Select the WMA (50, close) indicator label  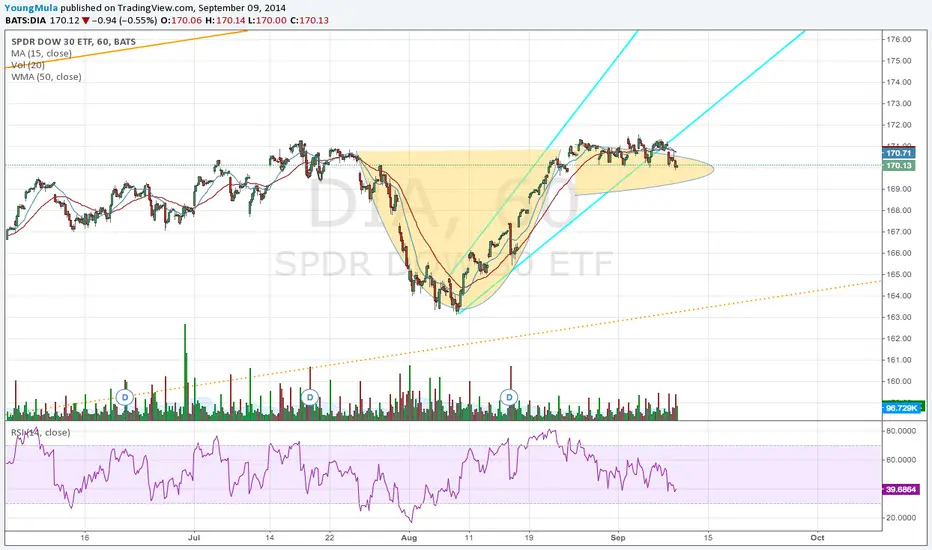[46, 77]
